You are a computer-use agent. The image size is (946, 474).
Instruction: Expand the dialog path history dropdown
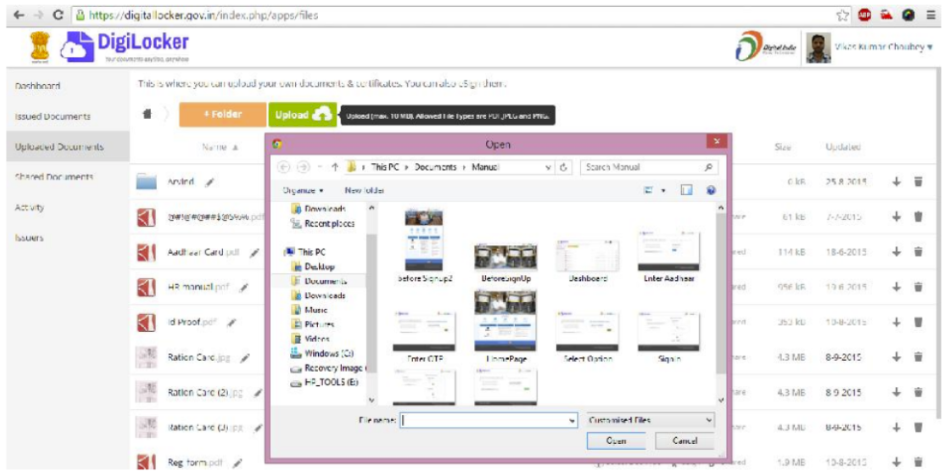coord(547,167)
